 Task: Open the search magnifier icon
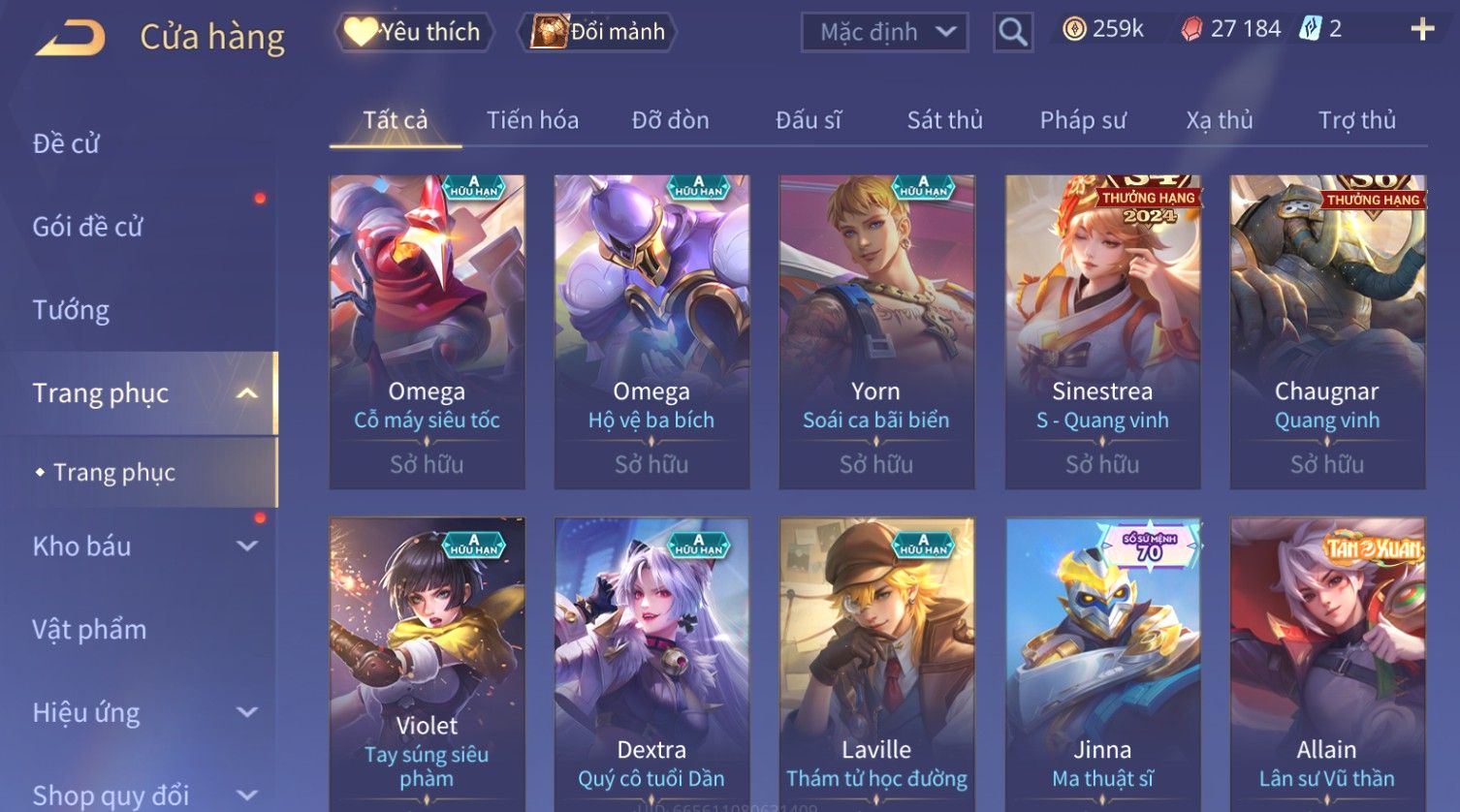pyautogui.click(x=1013, y=32)
